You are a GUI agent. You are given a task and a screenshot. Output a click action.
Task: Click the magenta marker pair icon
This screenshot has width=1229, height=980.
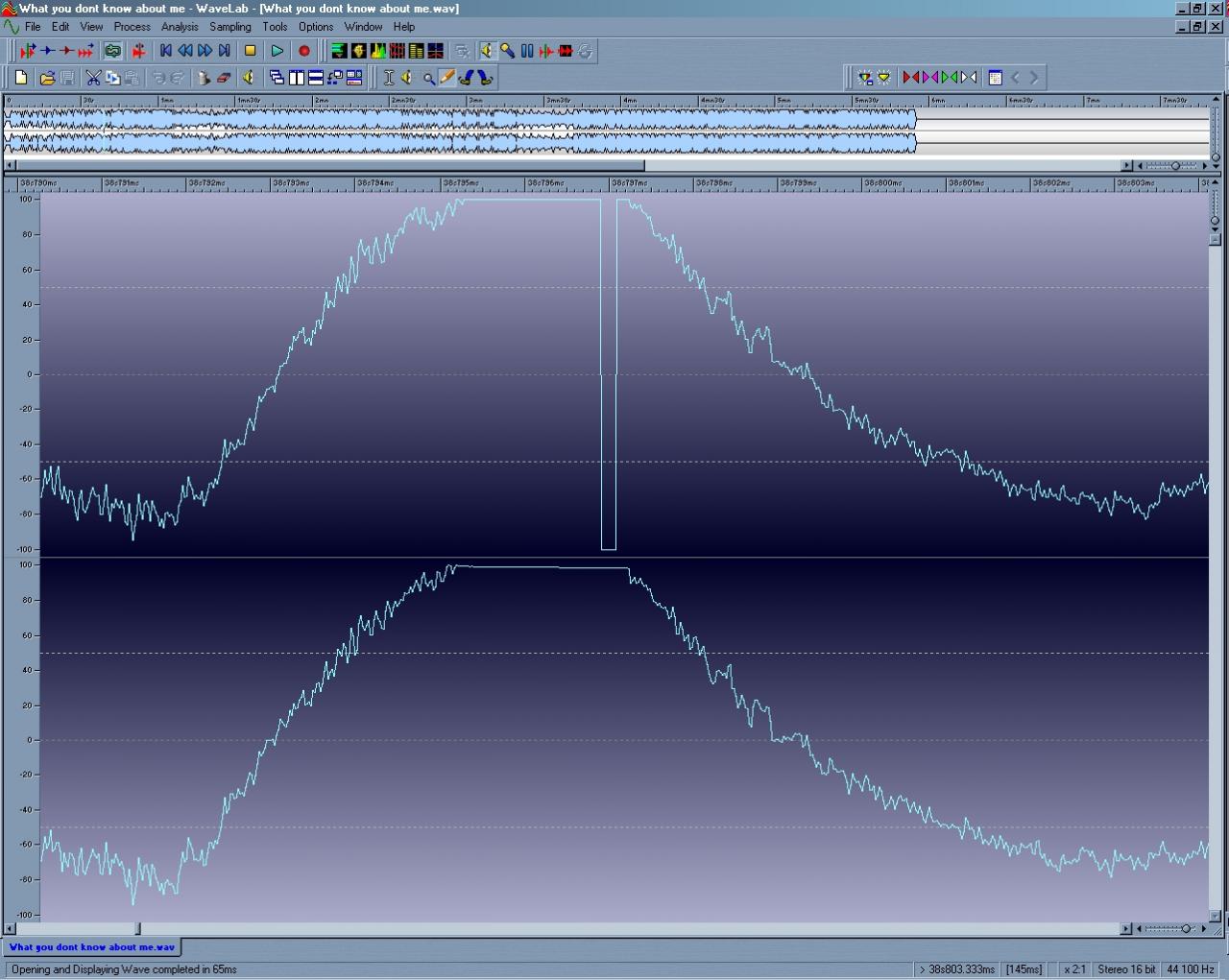click(930, 78)
